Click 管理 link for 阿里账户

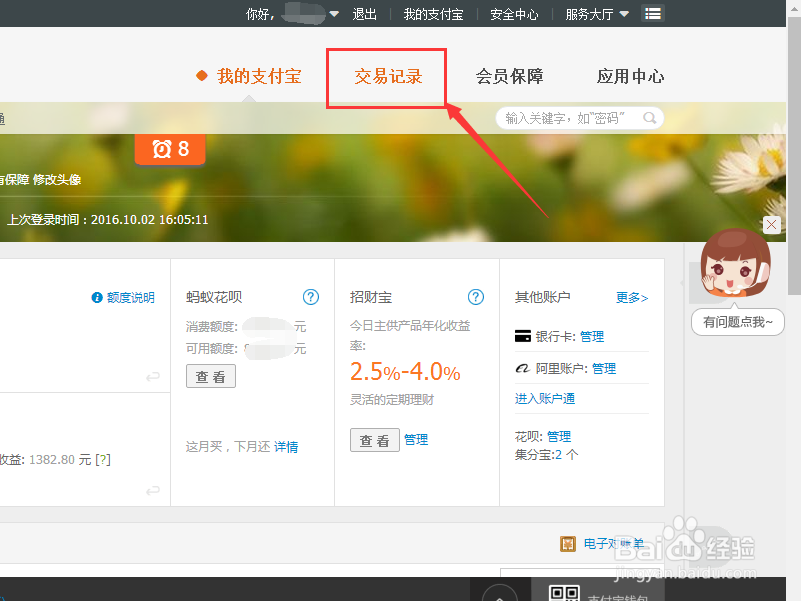(x=604, y=368)
